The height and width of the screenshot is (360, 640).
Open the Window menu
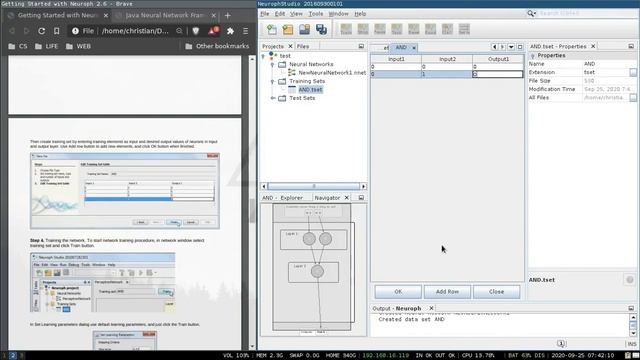click(338, 14)
